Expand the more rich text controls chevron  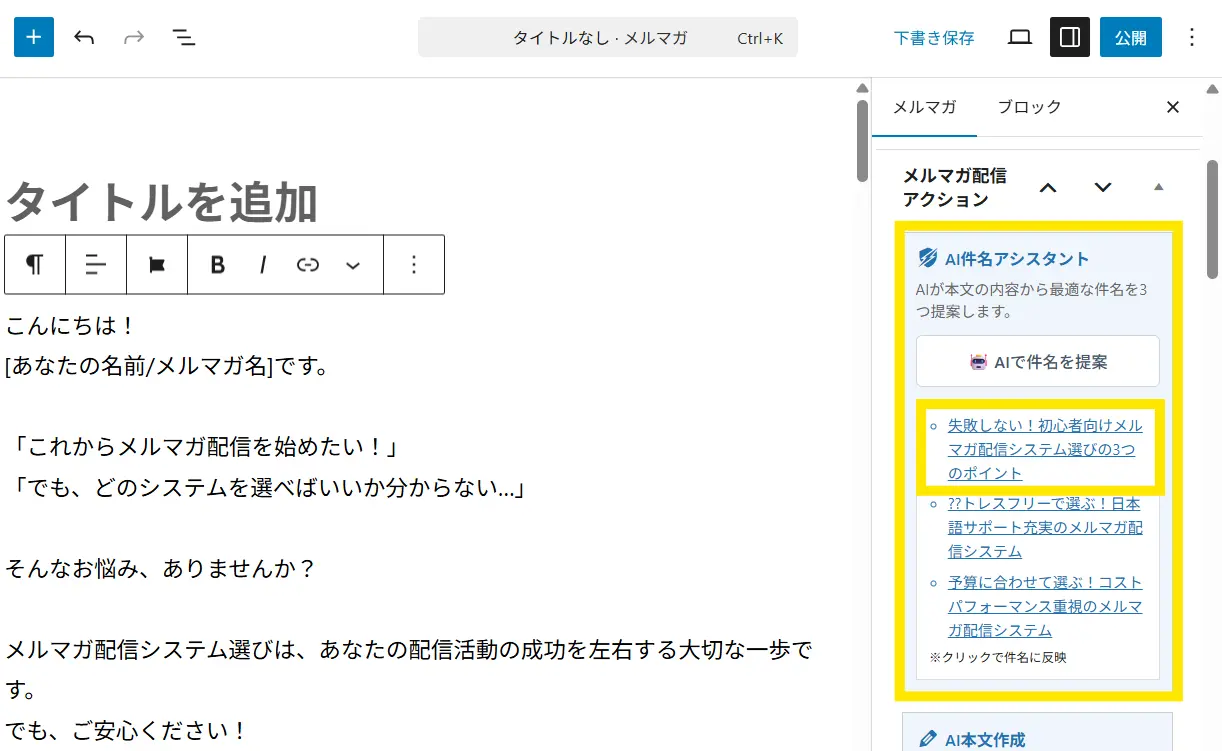click(353, 265)
